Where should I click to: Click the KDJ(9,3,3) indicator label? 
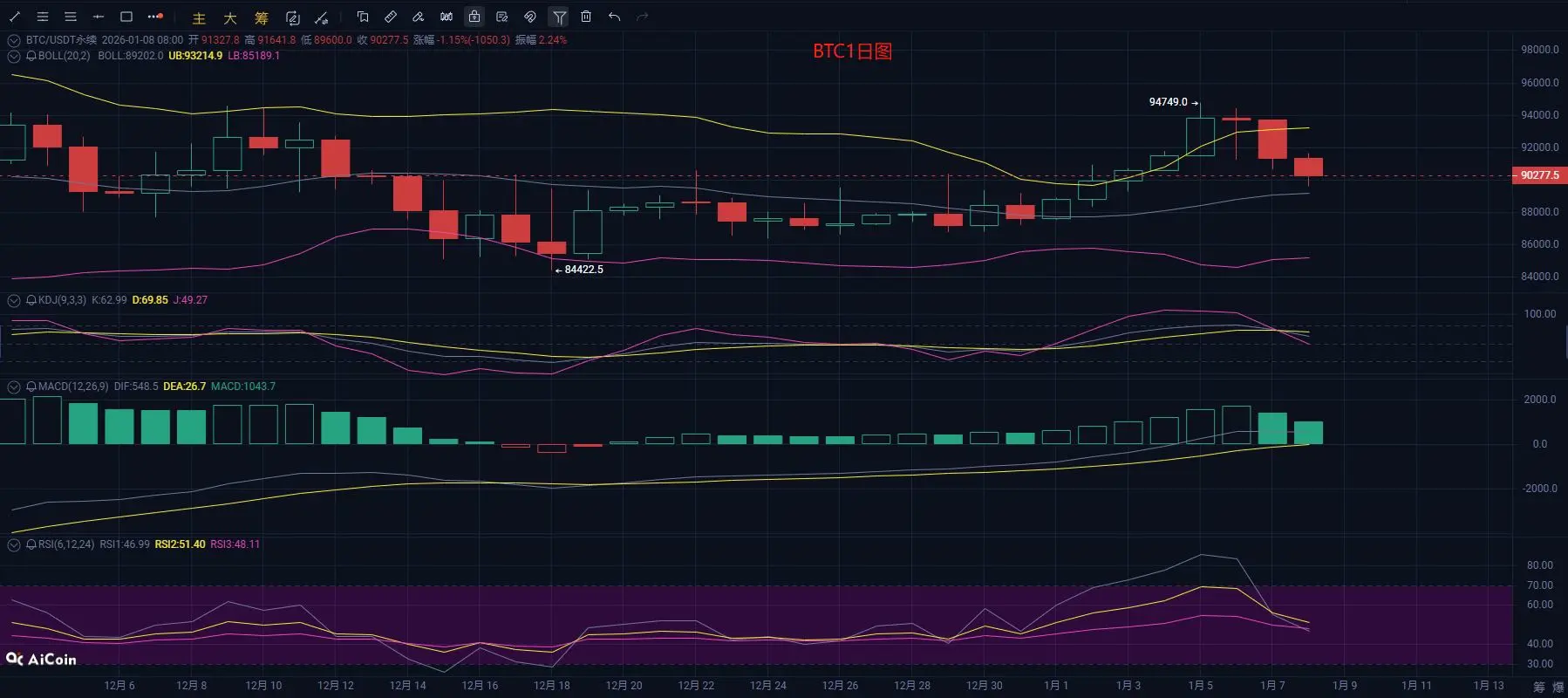tap(62, 300)
